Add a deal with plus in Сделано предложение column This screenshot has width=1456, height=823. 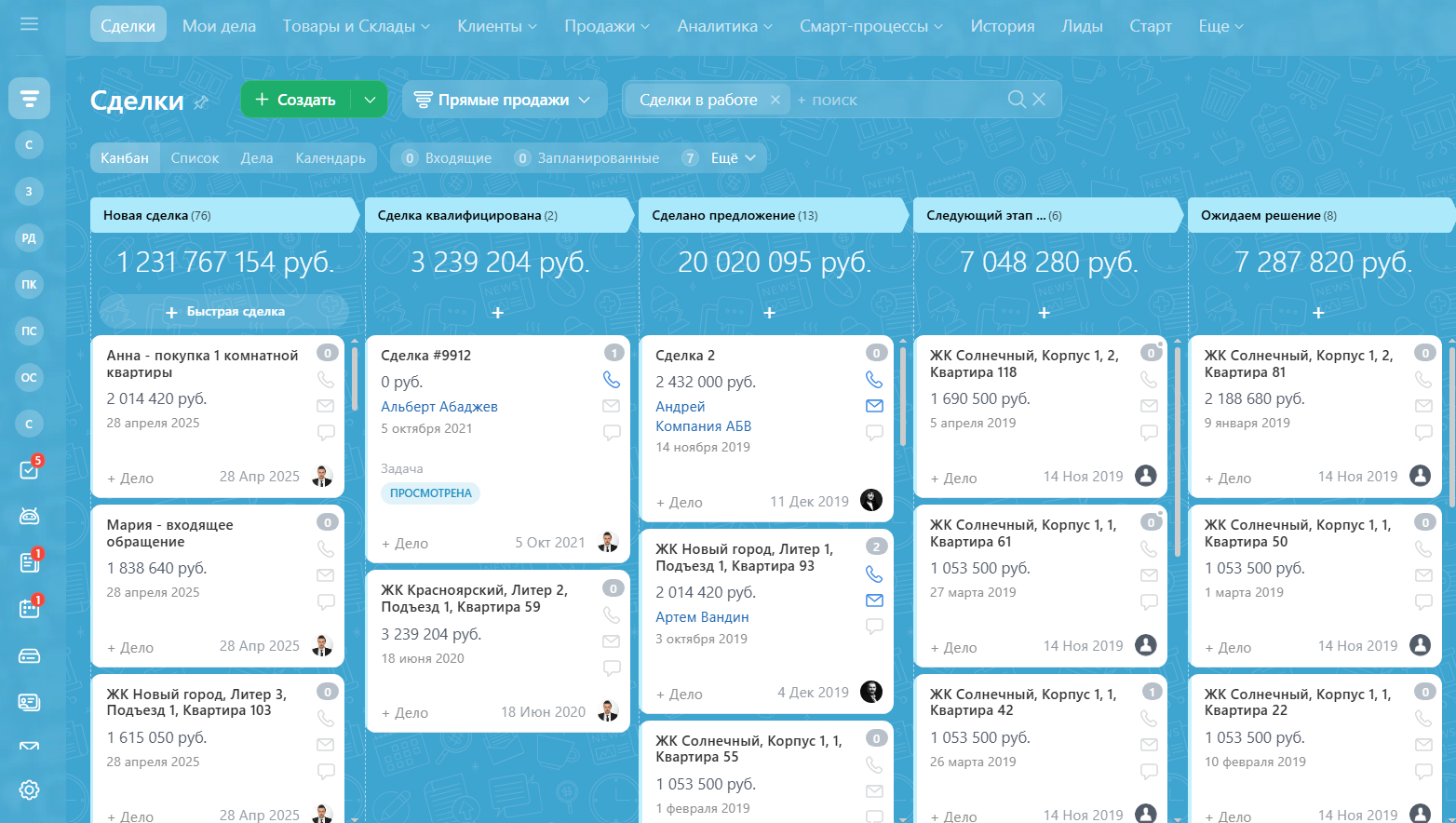769,313
